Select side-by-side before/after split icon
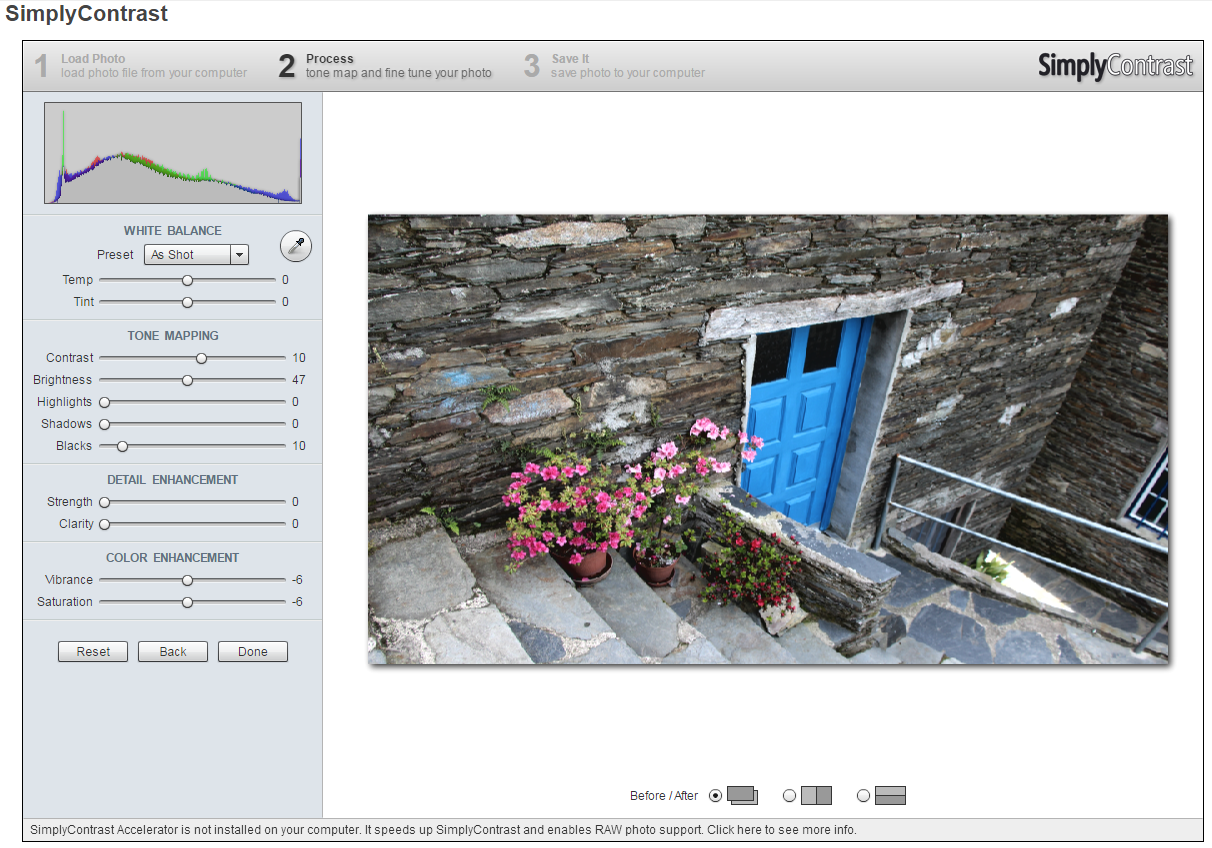Screen dimensions: 1212x848 click(816, 796)
